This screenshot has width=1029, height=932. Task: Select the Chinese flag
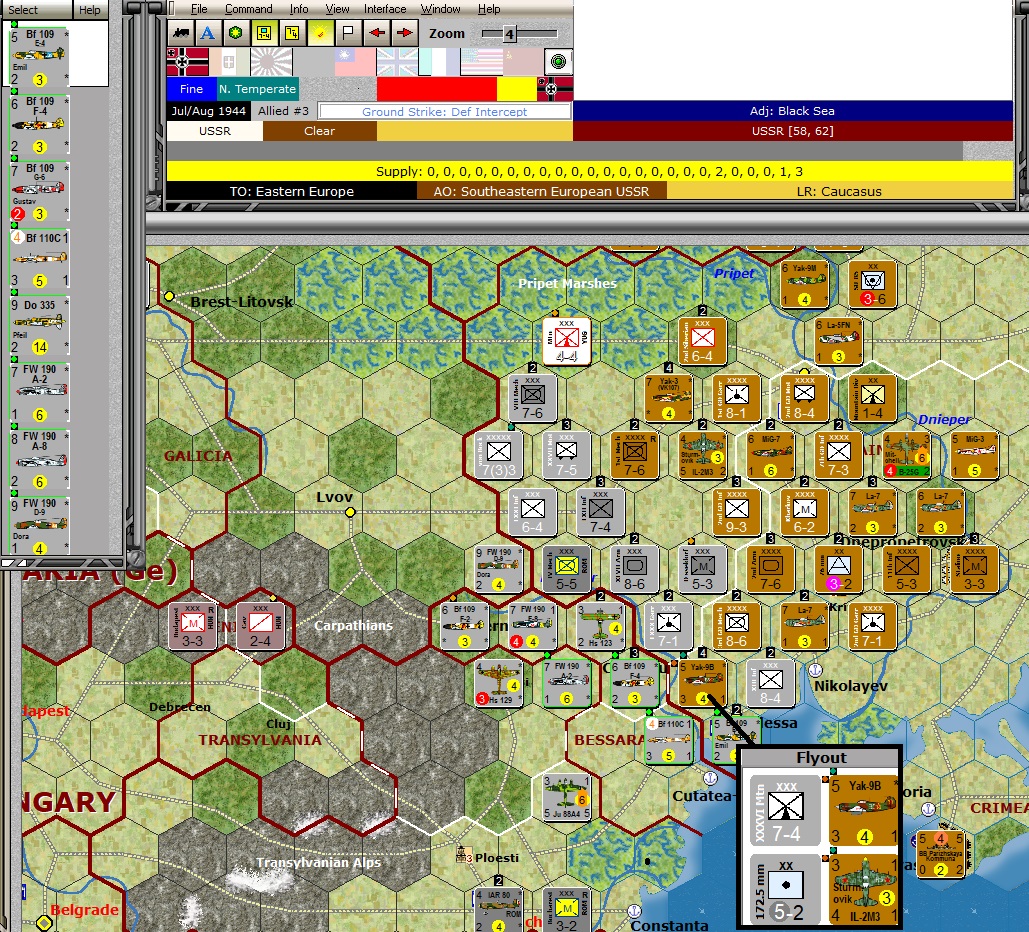tap(355, 62)
